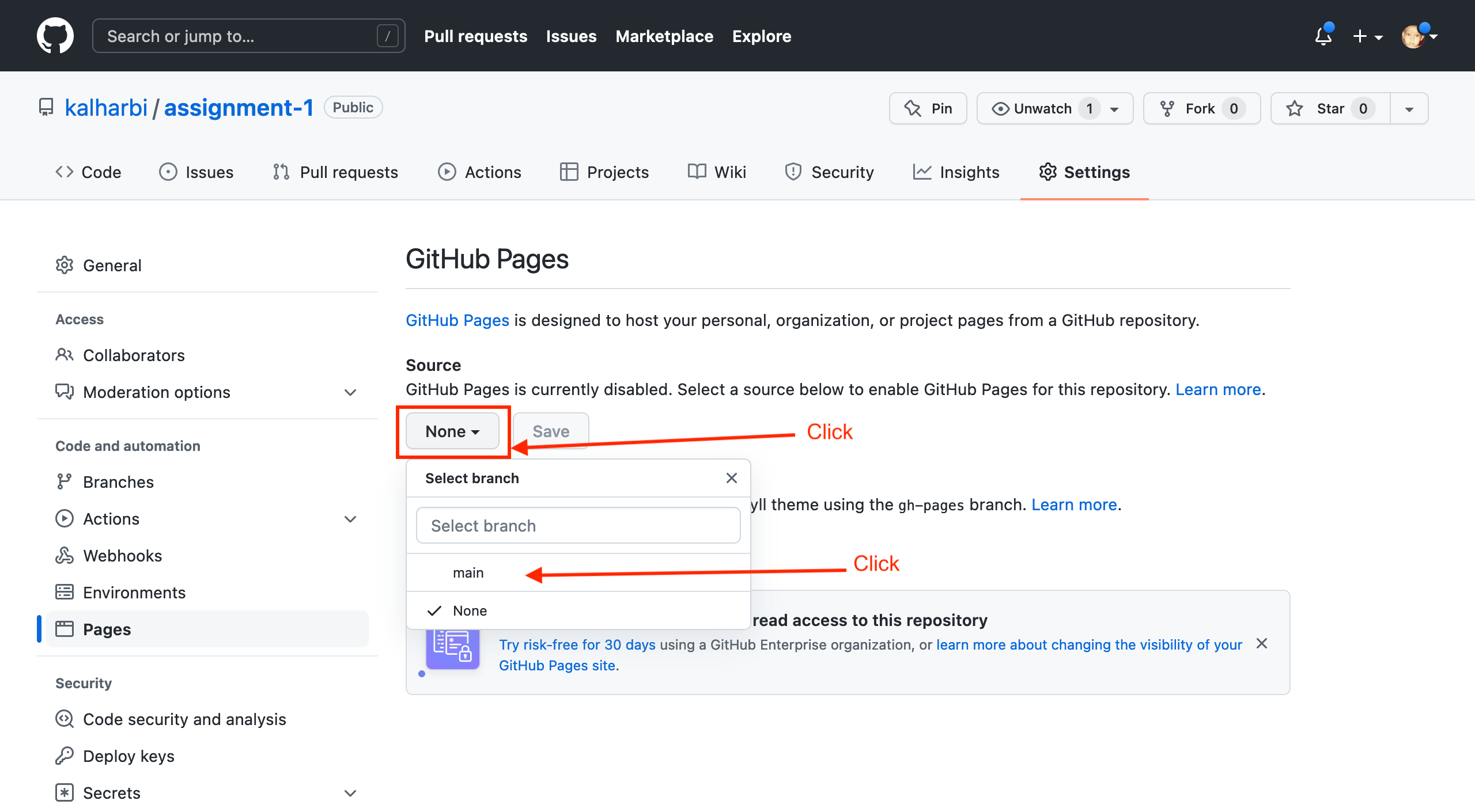Click Learn more link under Source

(x=1218, y=389)
